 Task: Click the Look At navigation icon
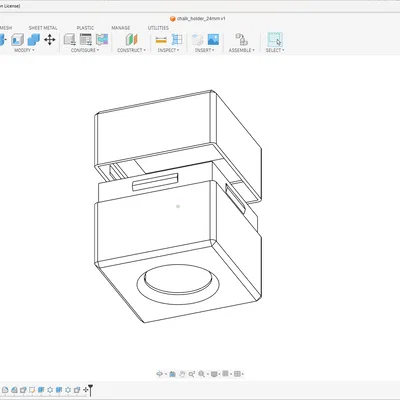pos(172,374)
